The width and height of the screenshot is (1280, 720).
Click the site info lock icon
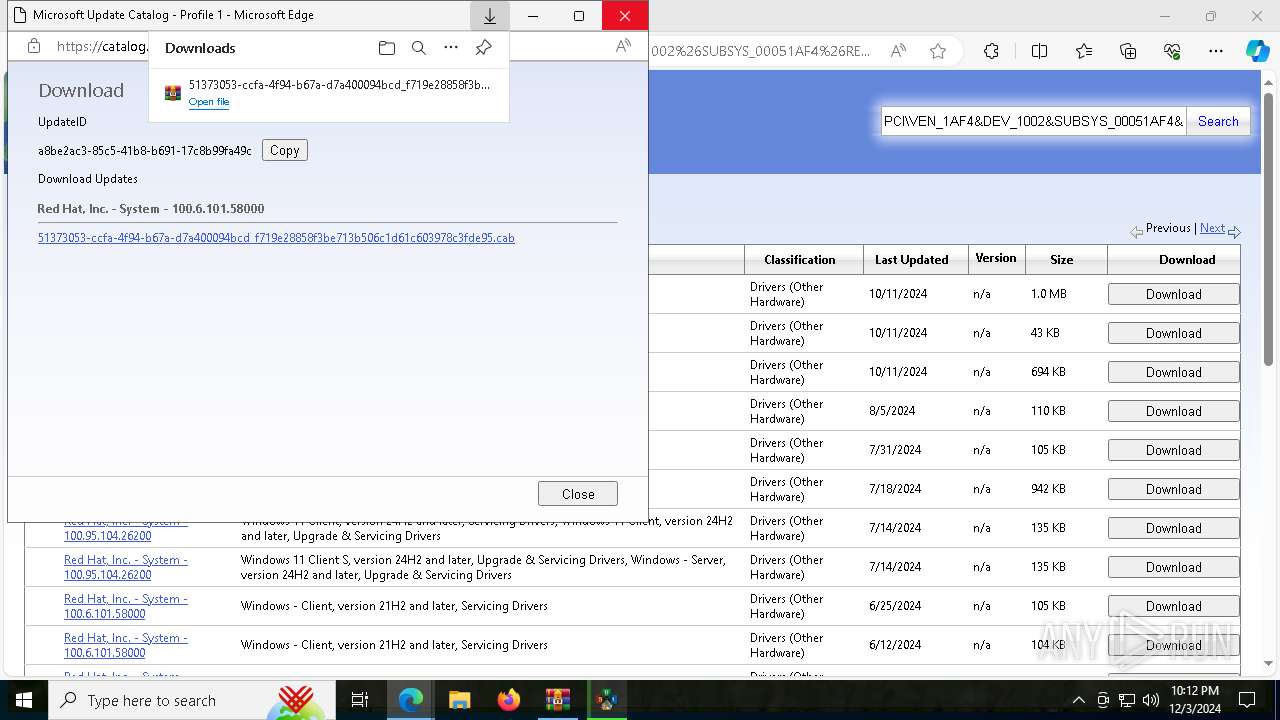[34, 46]
